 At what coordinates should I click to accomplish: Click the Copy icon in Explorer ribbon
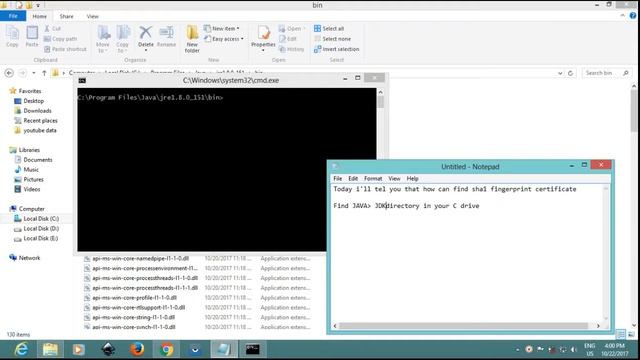[x=12, y=36]
